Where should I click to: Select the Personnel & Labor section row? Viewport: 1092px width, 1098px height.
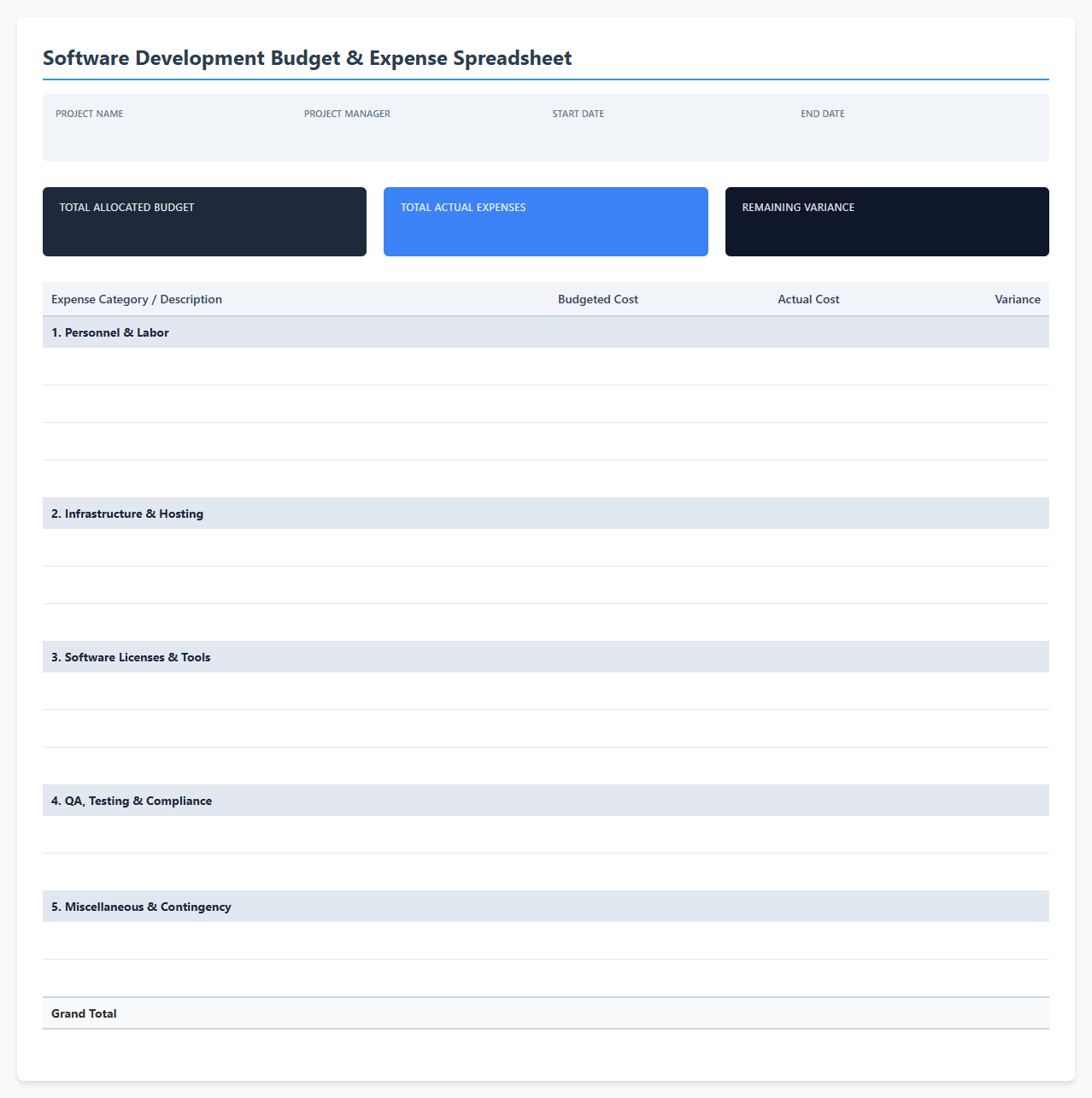click(x=546, y=332)
